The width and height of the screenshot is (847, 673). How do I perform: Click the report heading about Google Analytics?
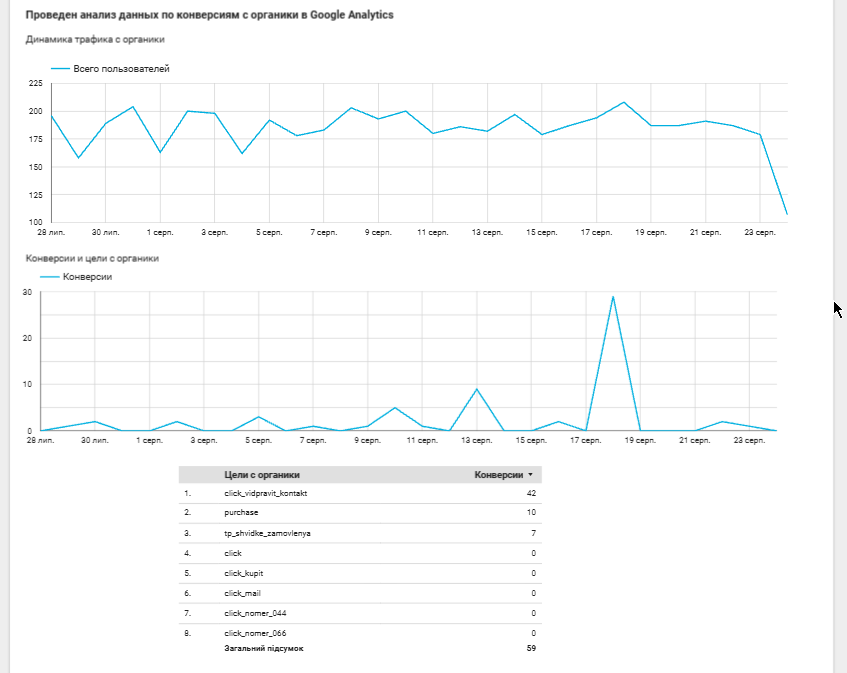point(210,15)
